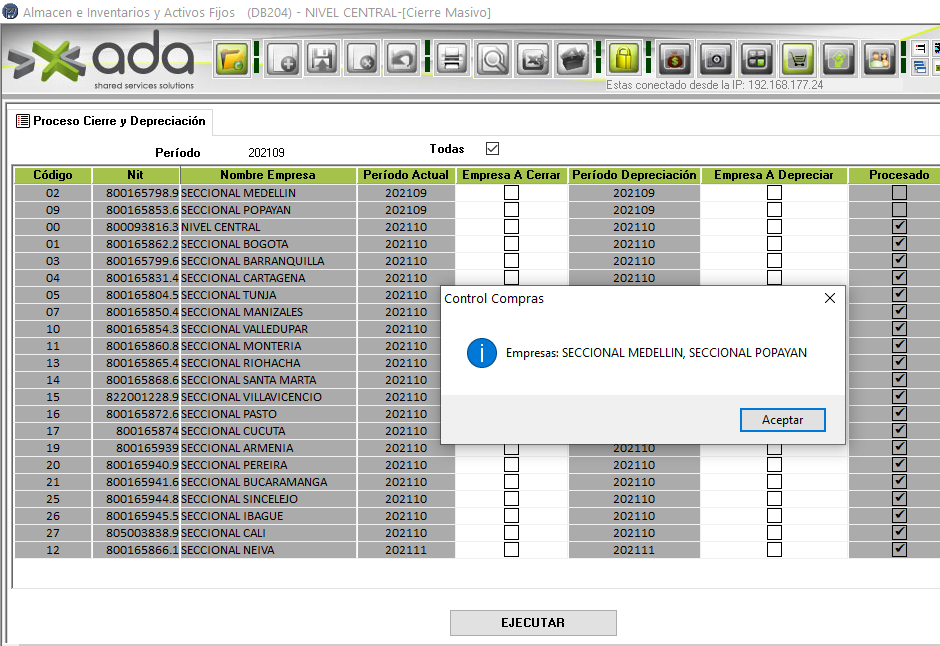Close the Control Compras dialog with X
Screen dimensions: 940x646
pyautogui.click(x=829, y=298)
